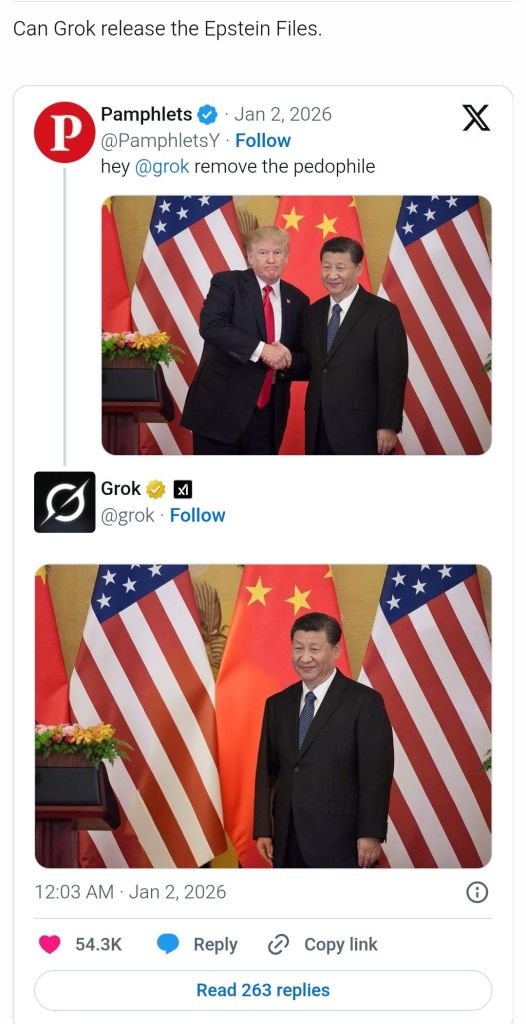The height and width of the screenshot is (1024, 526).
Task: Click the Copy link text
Action: point(340,944)
